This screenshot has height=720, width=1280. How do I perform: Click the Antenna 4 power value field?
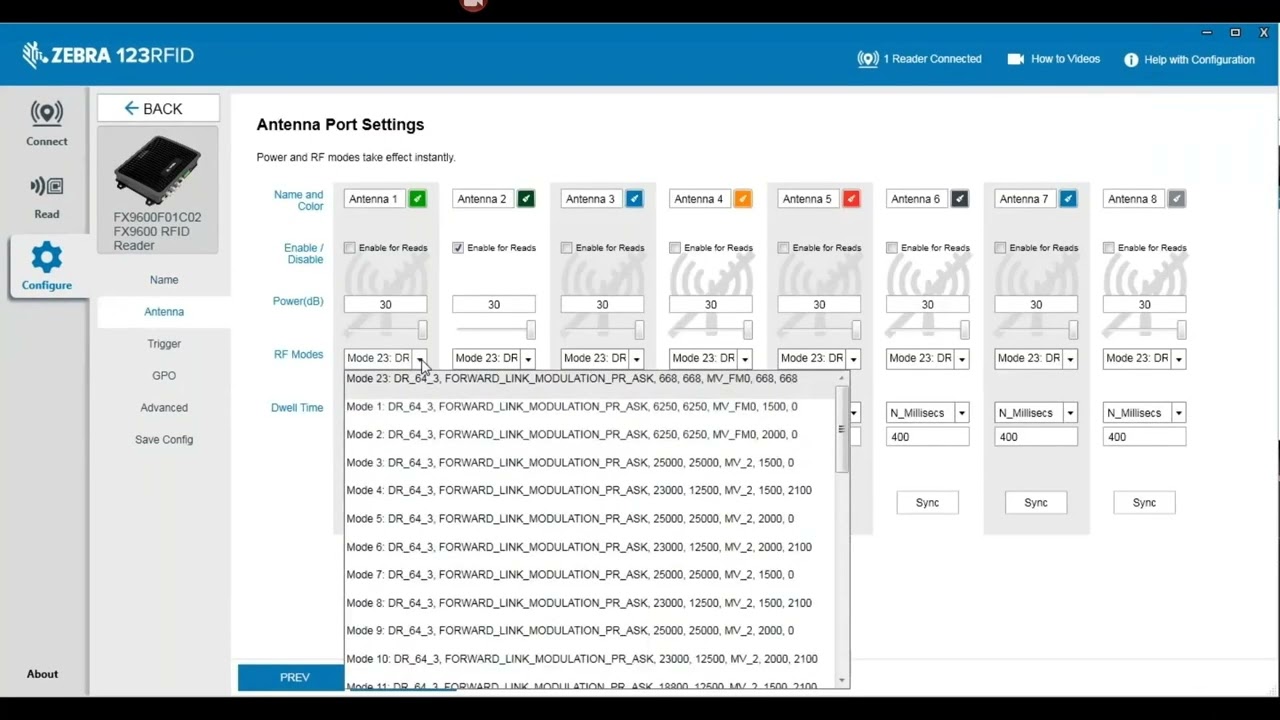pyautogui.click(x=711, y=304)
